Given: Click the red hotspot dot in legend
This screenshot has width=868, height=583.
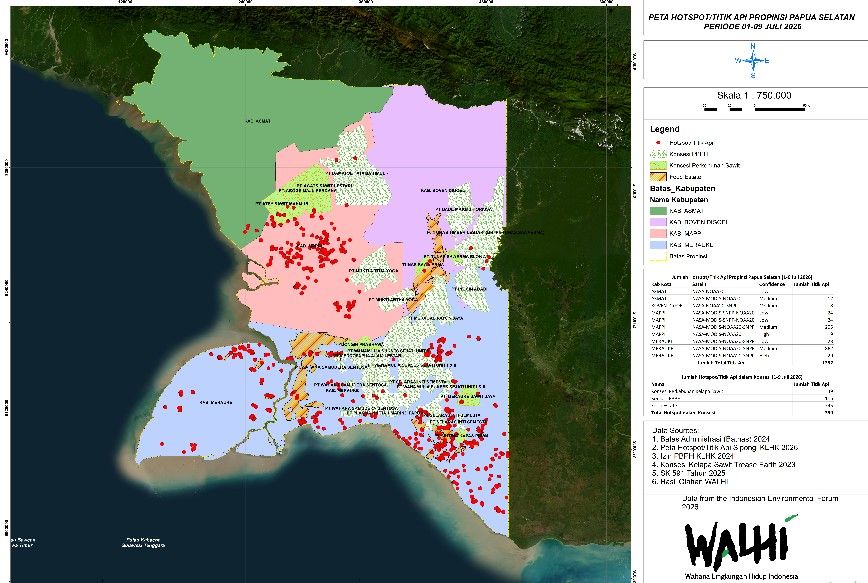Looking at the screenshot, I should [658, 143].
